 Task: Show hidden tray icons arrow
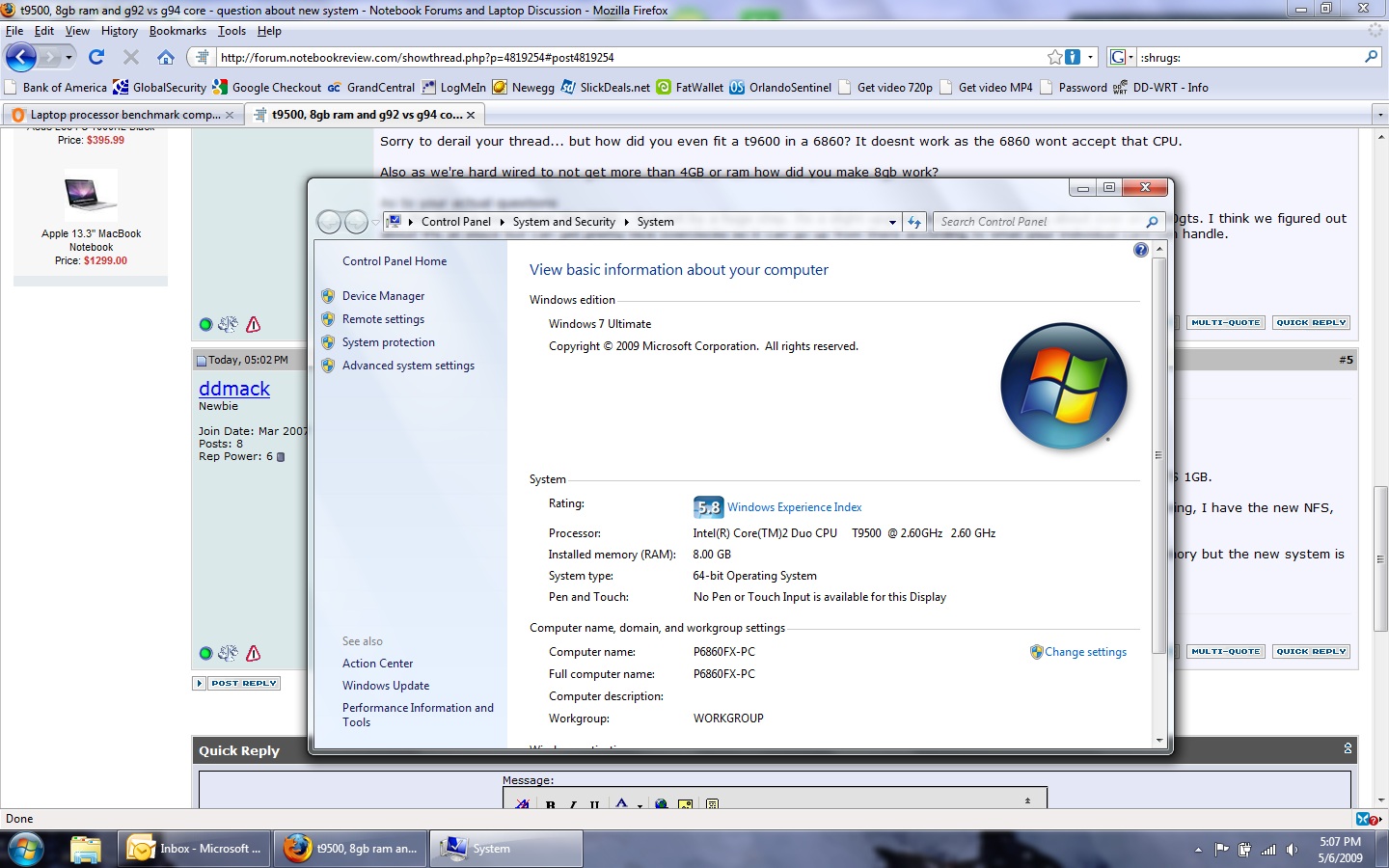click(x=1198, y=850)
